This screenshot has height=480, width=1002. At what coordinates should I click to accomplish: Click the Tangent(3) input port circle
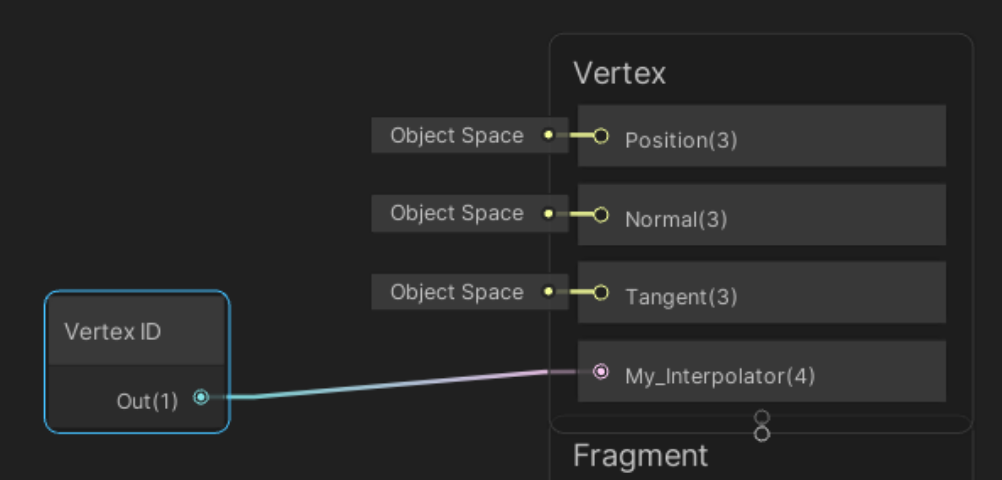pyautogui.click(x=601, y=293)
